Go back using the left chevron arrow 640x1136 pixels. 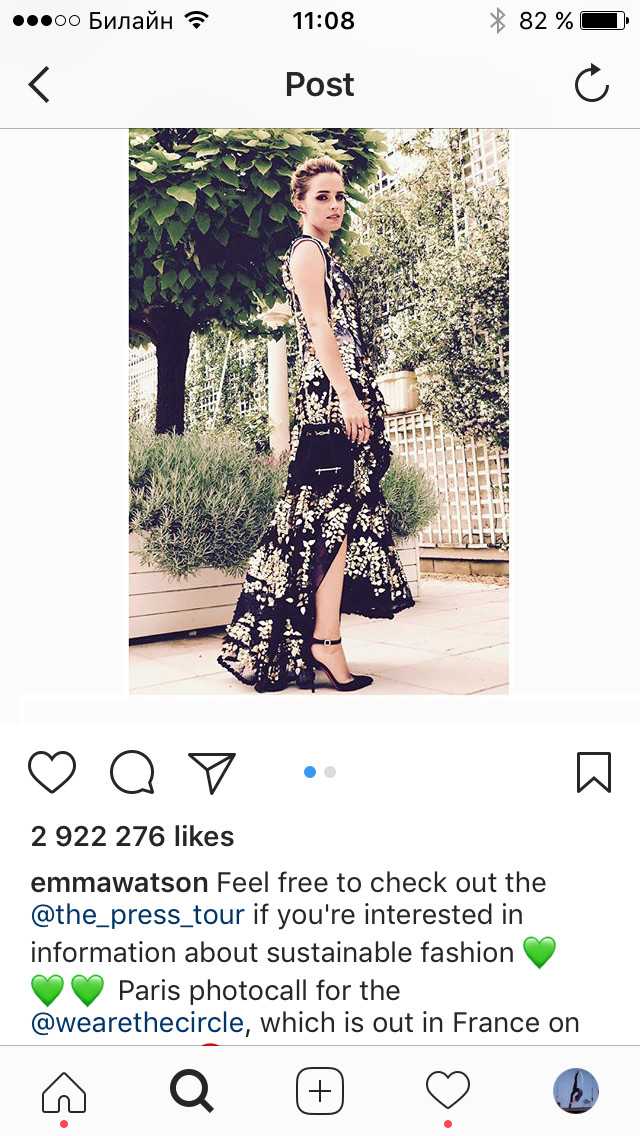(38, 85)
